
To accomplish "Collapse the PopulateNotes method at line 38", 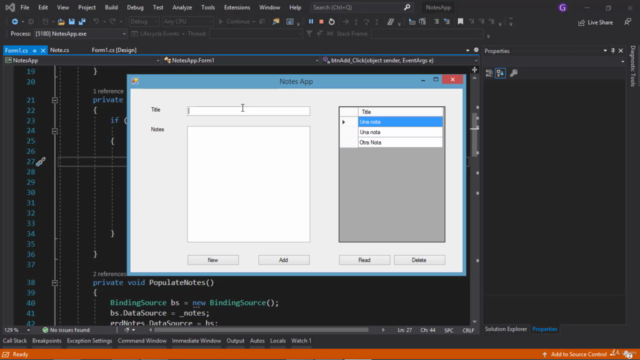I will pyautogui.click(x=55, y=283).
